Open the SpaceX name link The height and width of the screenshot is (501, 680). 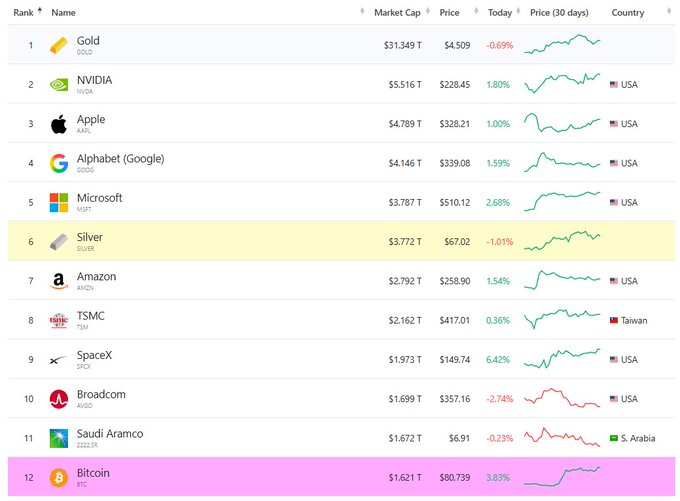[95, 355]
